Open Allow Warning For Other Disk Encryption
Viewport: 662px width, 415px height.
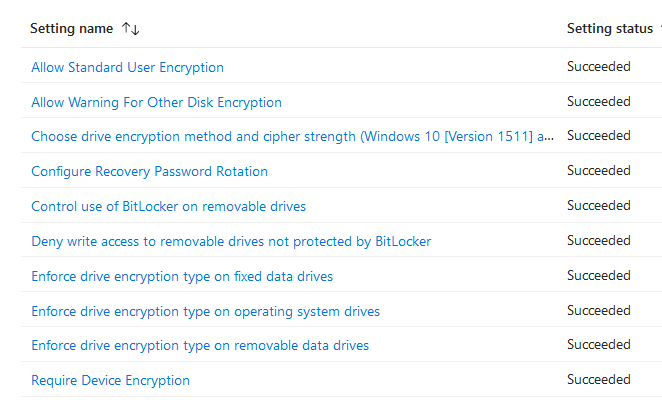pos(156,102)
